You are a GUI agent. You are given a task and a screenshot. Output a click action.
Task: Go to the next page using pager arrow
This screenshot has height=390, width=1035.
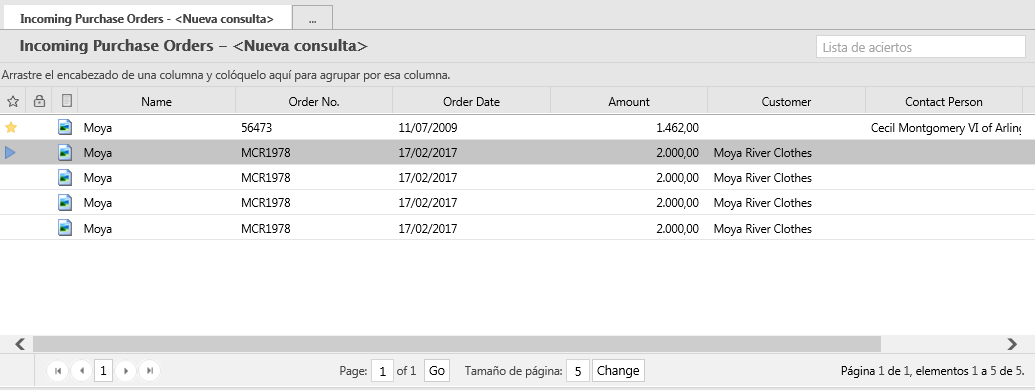125,371
